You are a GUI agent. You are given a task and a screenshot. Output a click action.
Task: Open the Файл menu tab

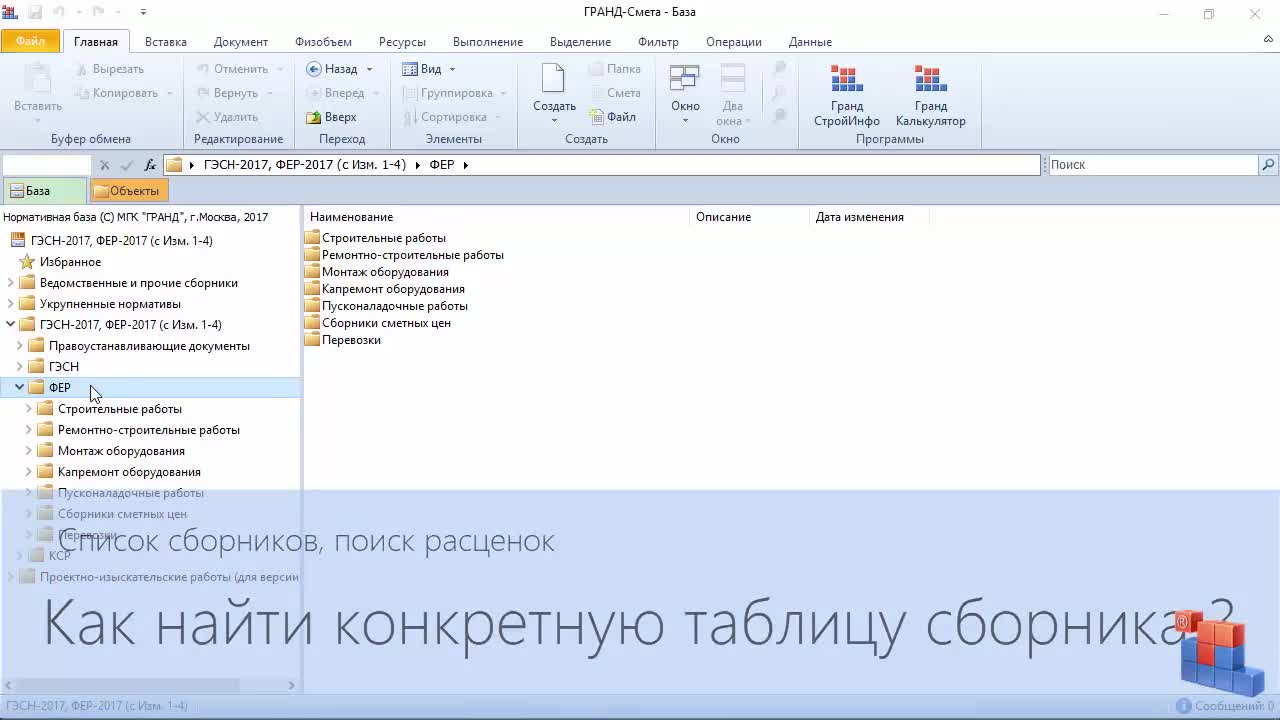30,42
